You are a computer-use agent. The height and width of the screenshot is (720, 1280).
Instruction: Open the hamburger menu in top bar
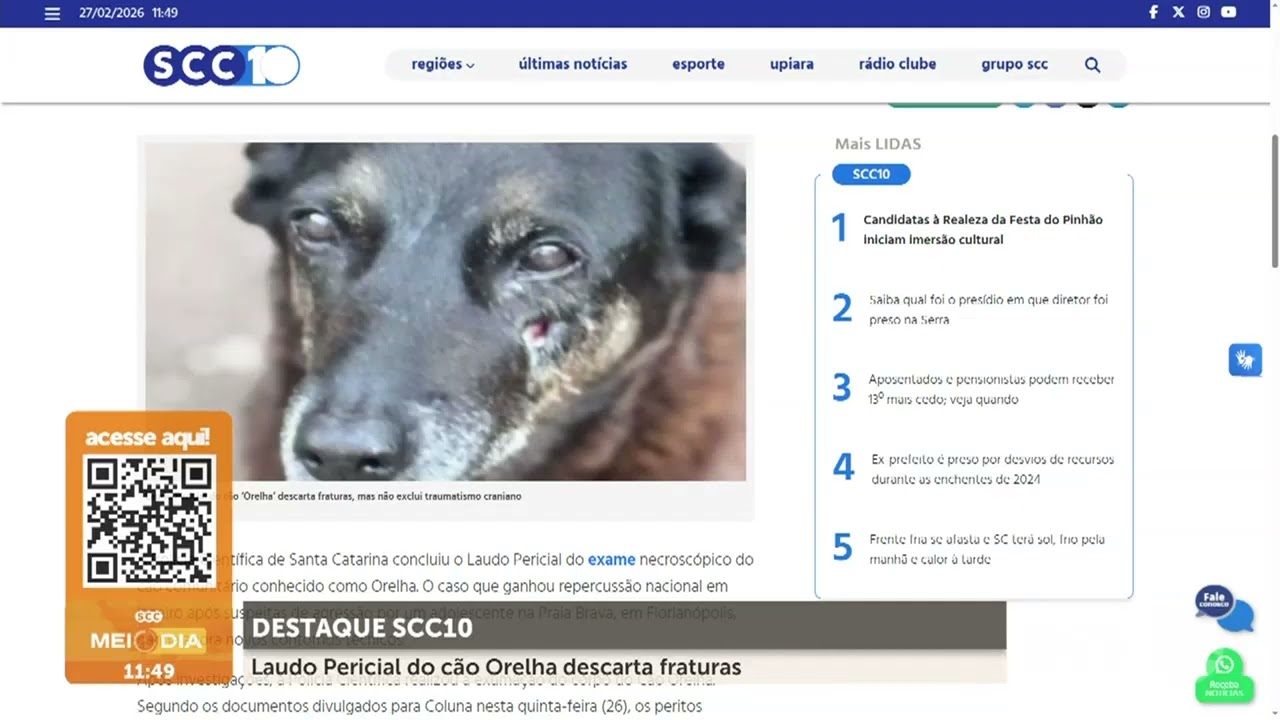pyautogui.click(x=53, y=13)
